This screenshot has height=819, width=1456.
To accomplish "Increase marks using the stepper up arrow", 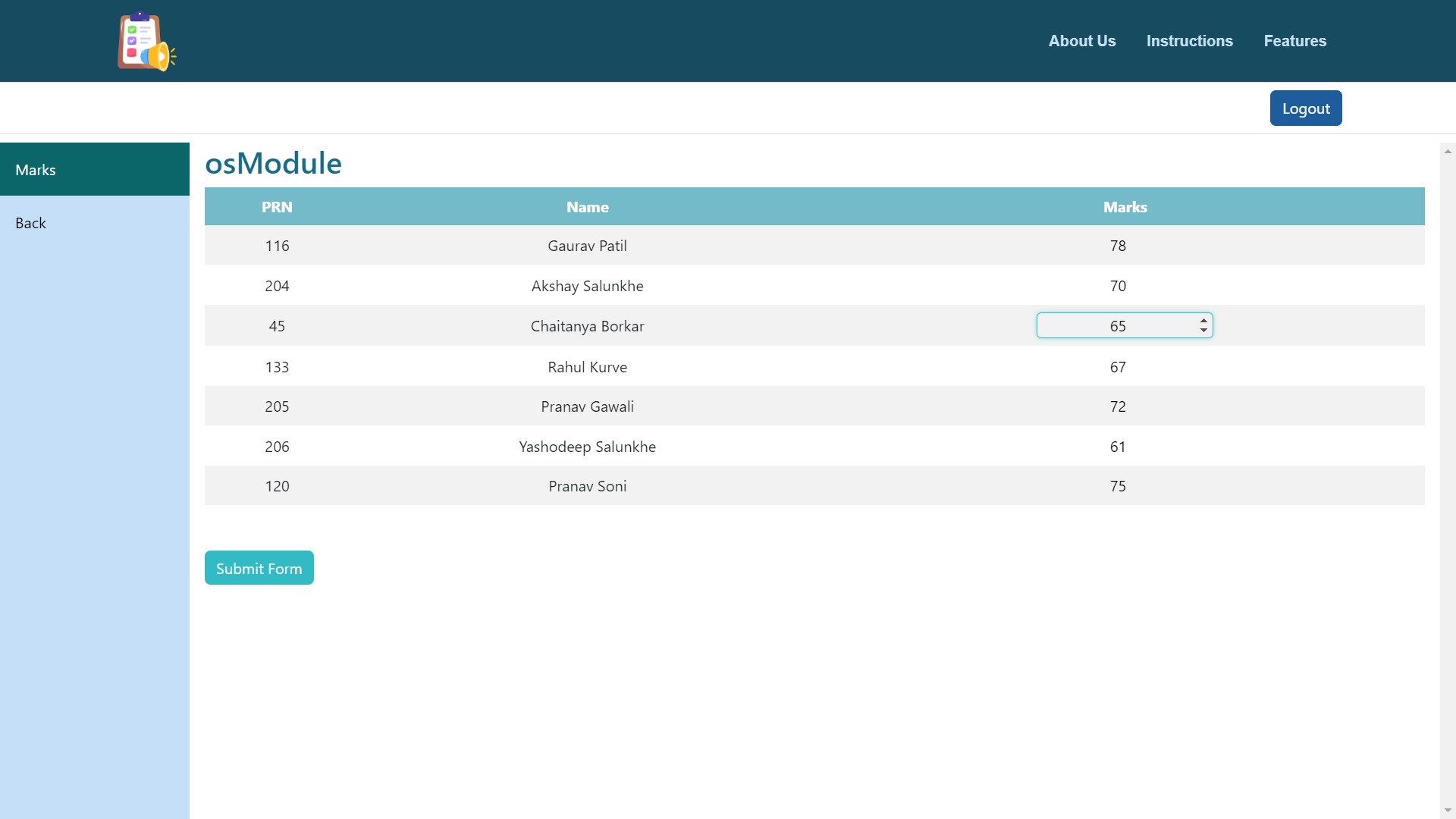I will (x=1203, y=321).
